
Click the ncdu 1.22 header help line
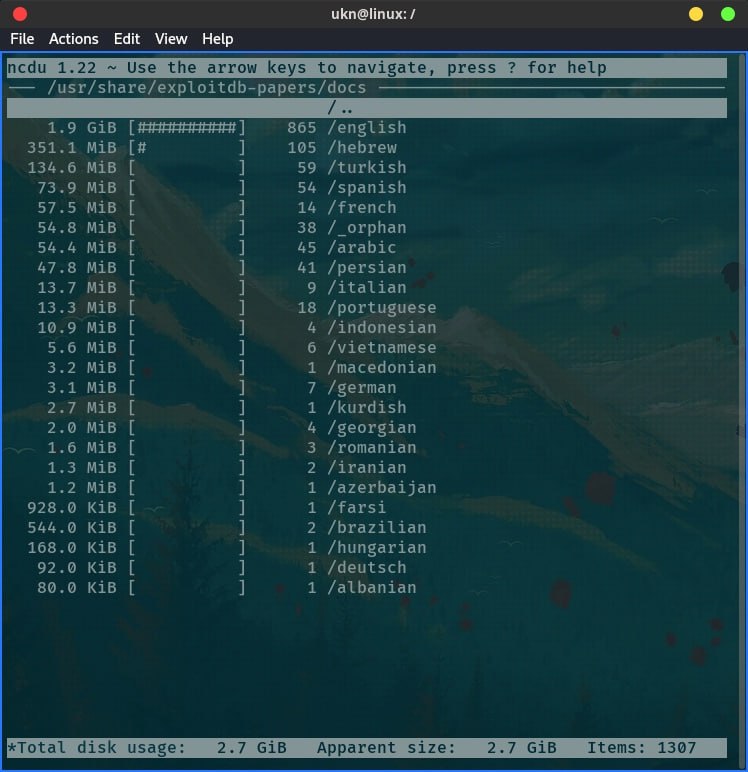(366, 67)
